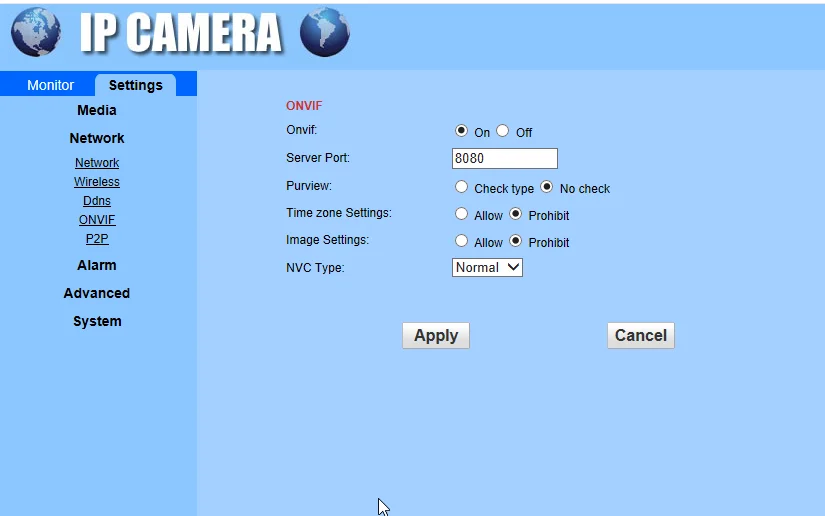Image resolution: width=825 pixels, height=516 pixels.
Task: Set Image Settings to Prohibit
Action: click(516, 240)
